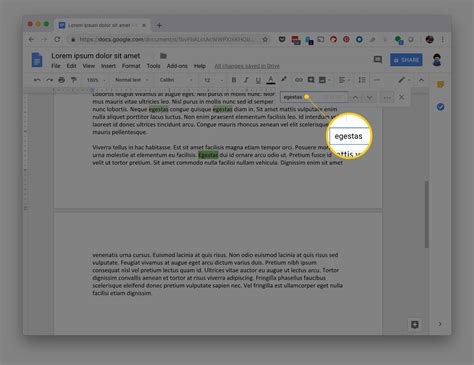Show more toolbar options (three dots)
Image resolution: width=474 pixels, height=365 pixels.
coord(377,80)
